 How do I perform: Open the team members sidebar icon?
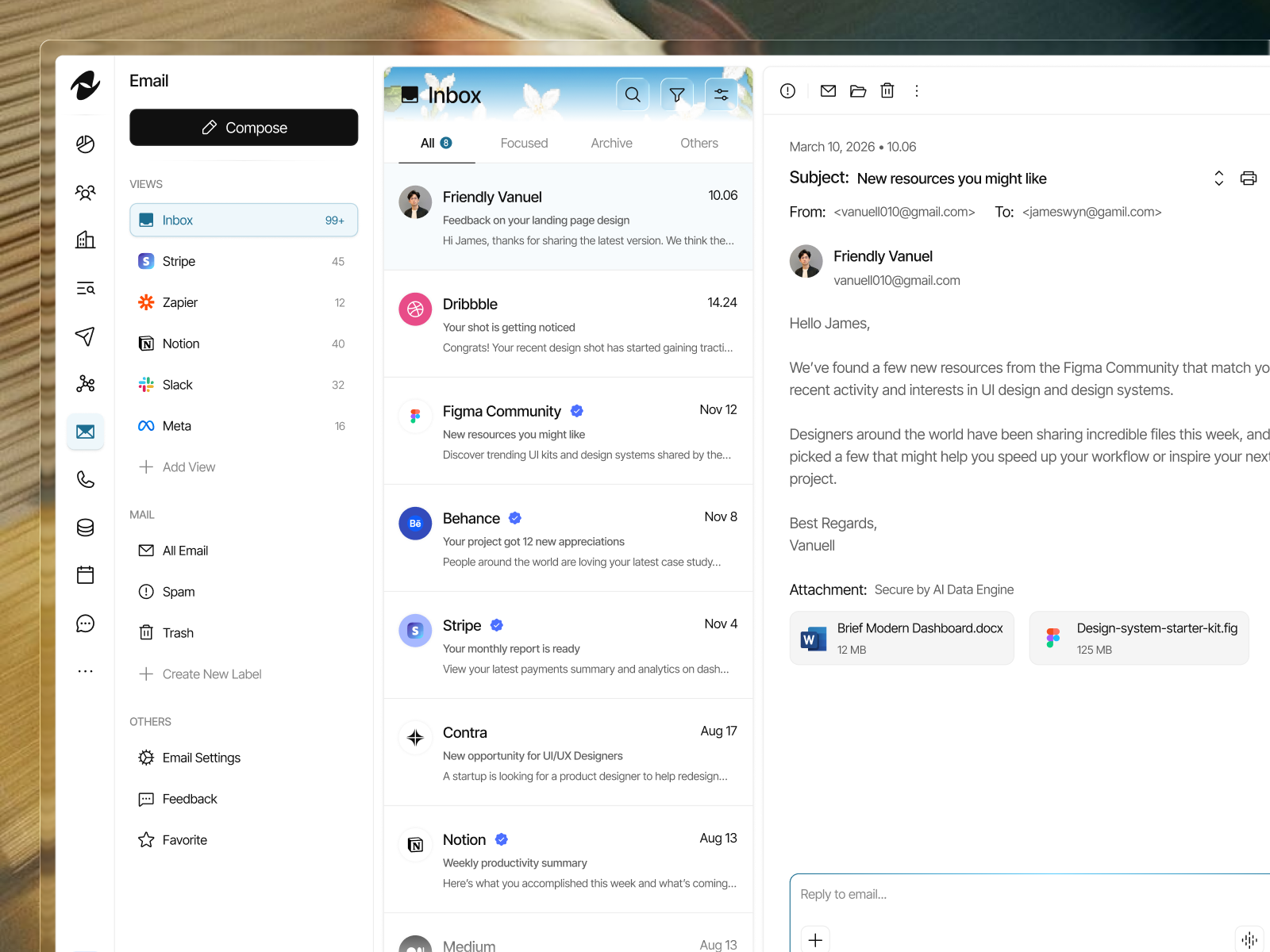tap(85, 192)
